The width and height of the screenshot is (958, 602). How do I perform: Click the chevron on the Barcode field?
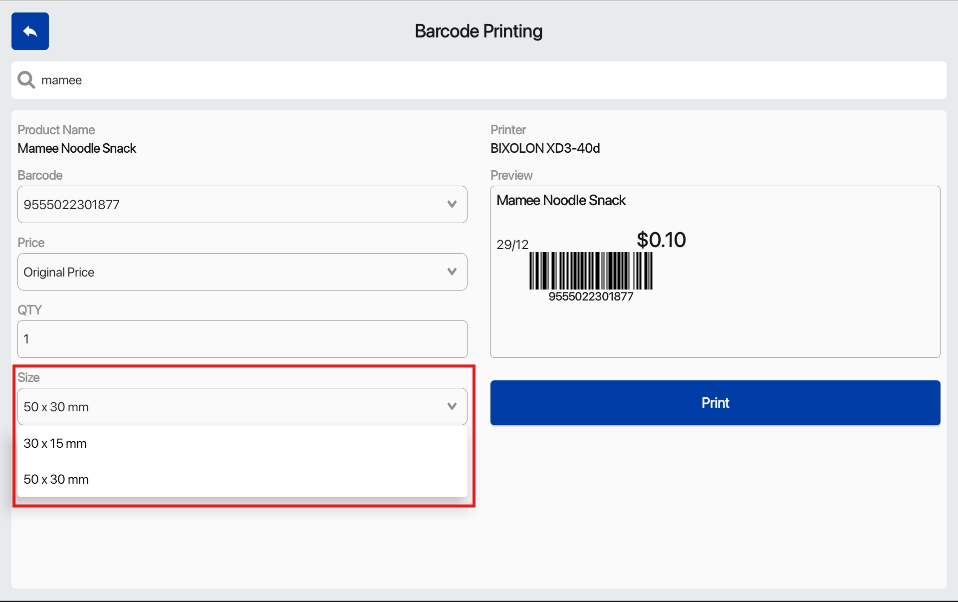[x=451, y=205]
